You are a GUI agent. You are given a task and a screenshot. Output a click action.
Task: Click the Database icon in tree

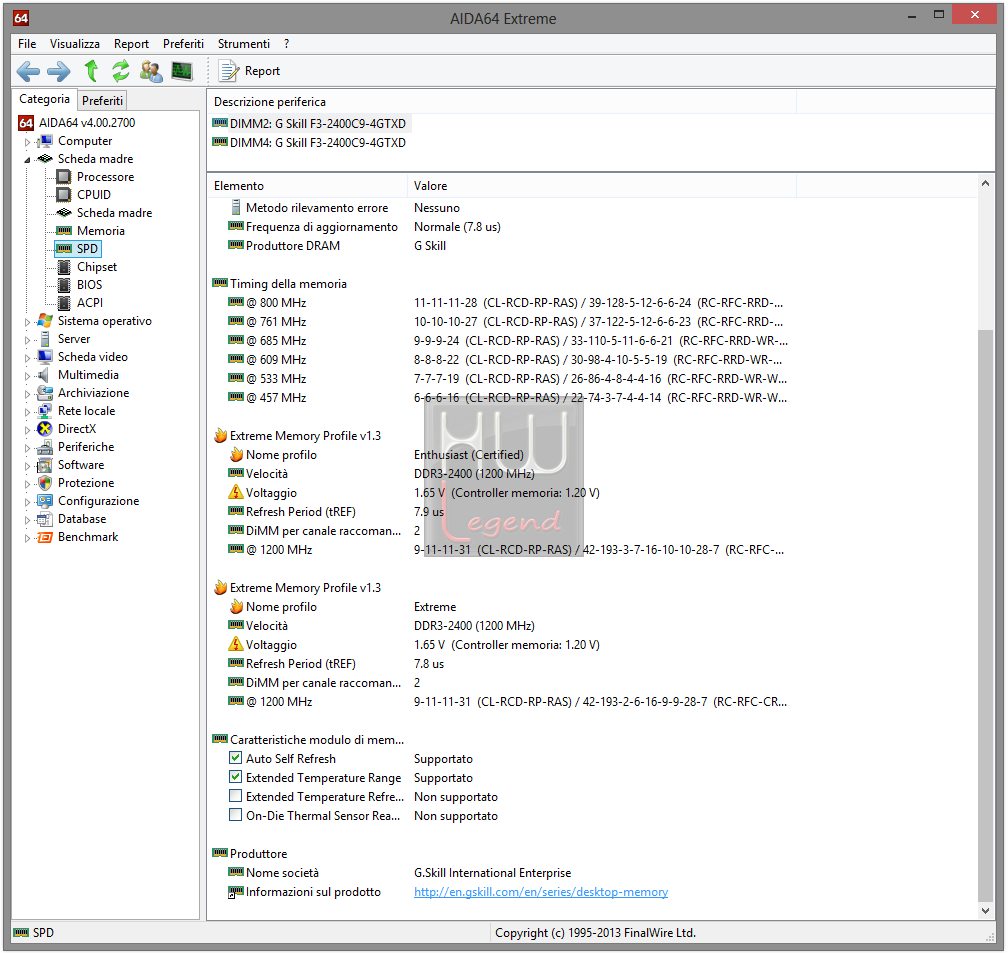[x=44, y=519]
